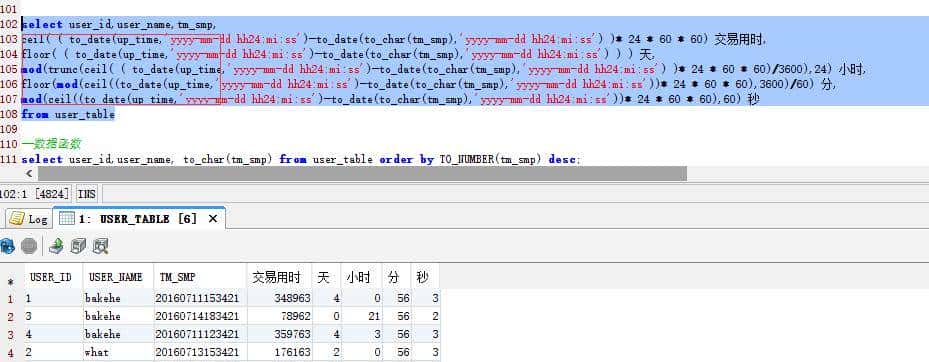This screenshot has width=929, height=362.
Task: Switch to the Log tab
Action: pos(28,219)
